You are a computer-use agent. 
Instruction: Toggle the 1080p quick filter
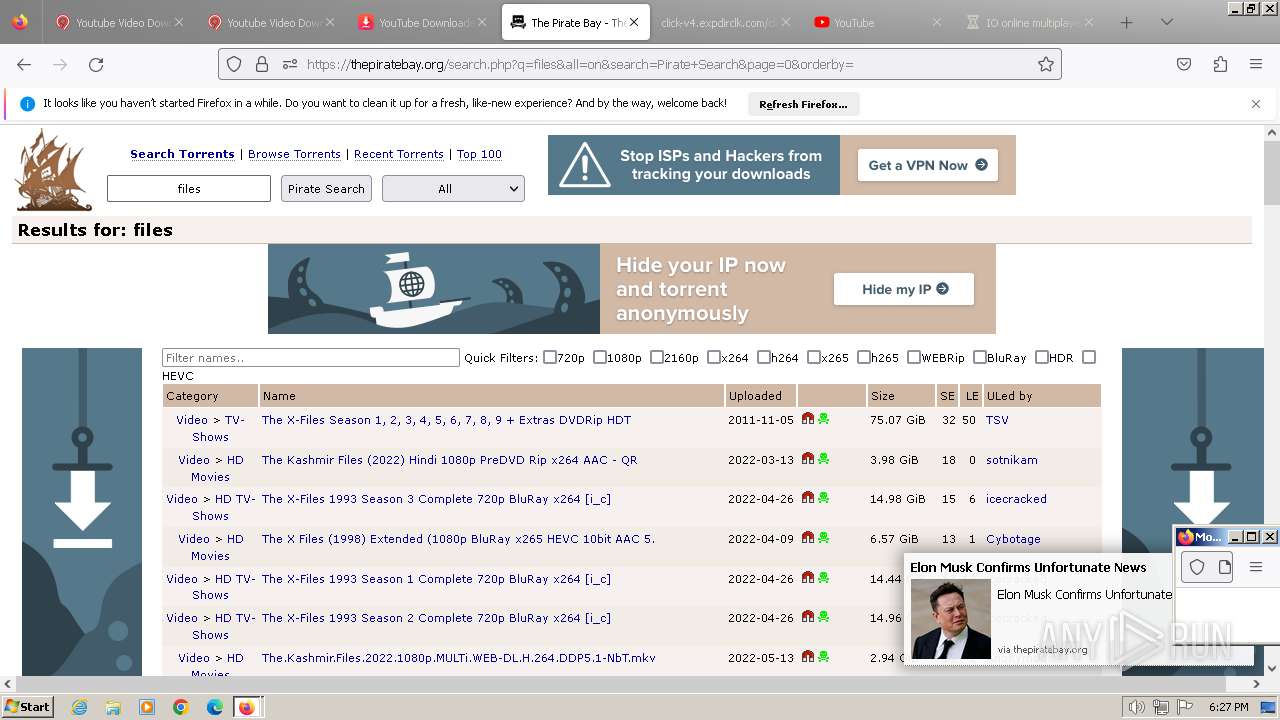pos(600,357)
